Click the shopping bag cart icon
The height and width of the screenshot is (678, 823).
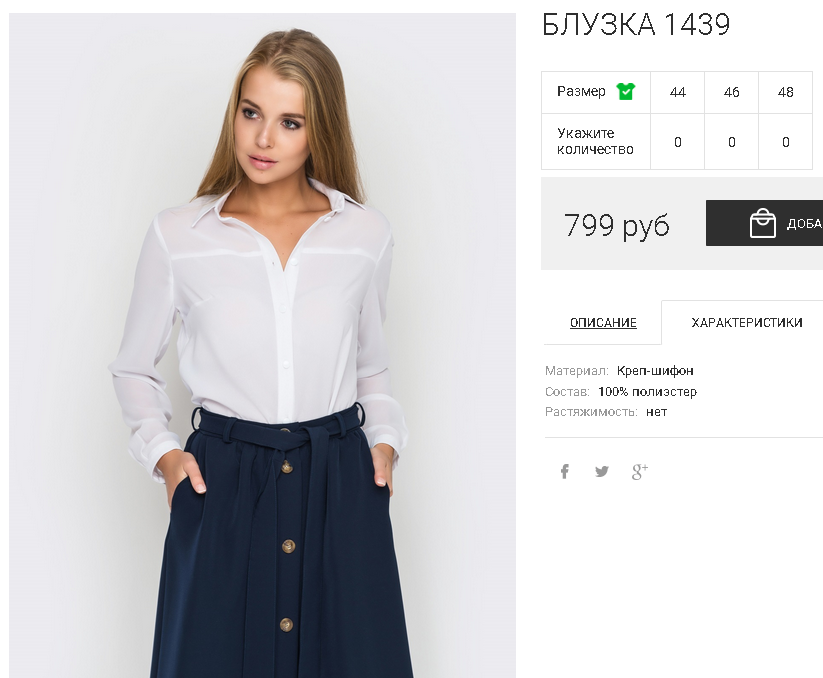pyautogui.click(x=762, y=223)
